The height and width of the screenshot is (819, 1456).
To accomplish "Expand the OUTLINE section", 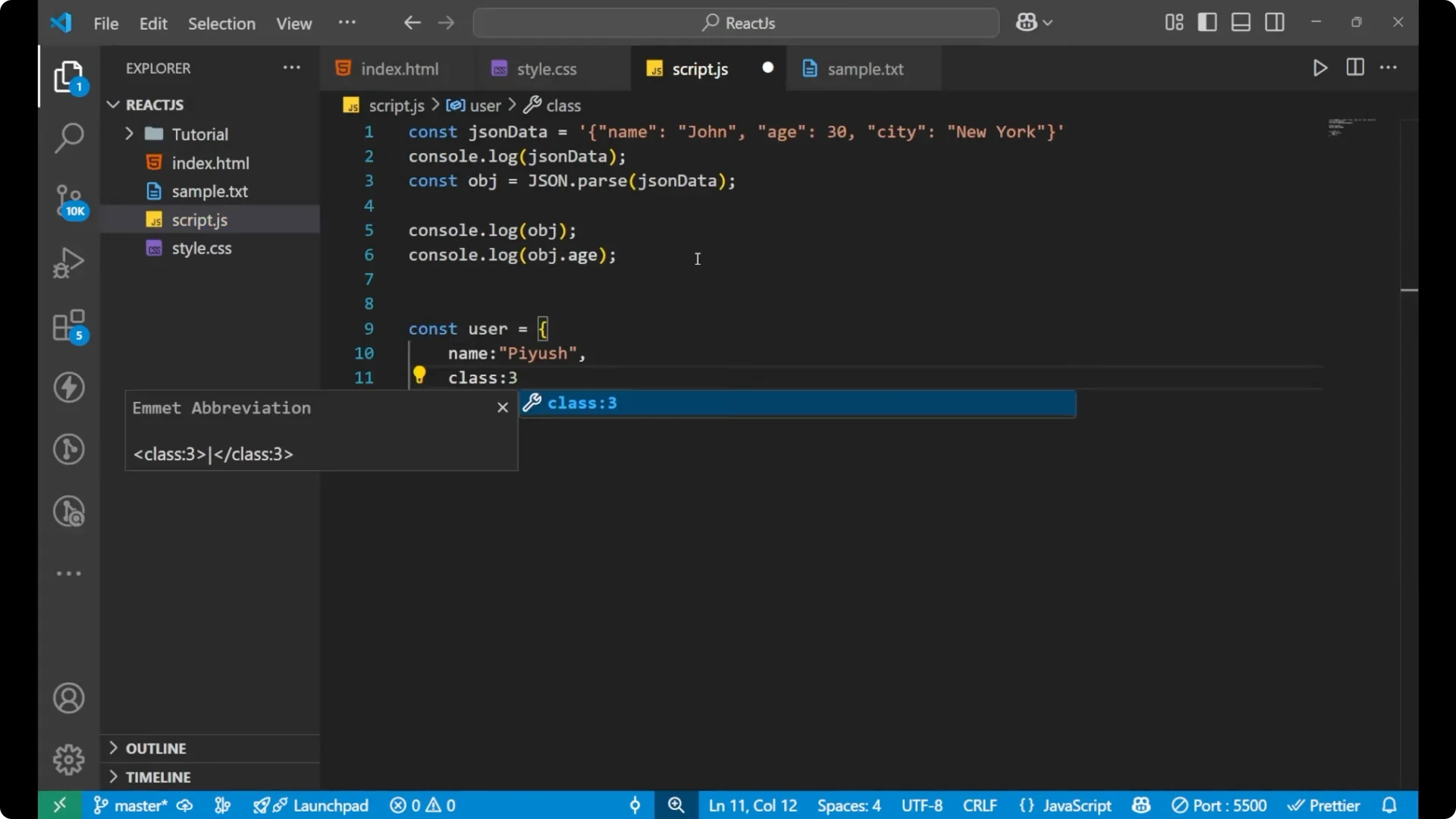I will point(112,748).
